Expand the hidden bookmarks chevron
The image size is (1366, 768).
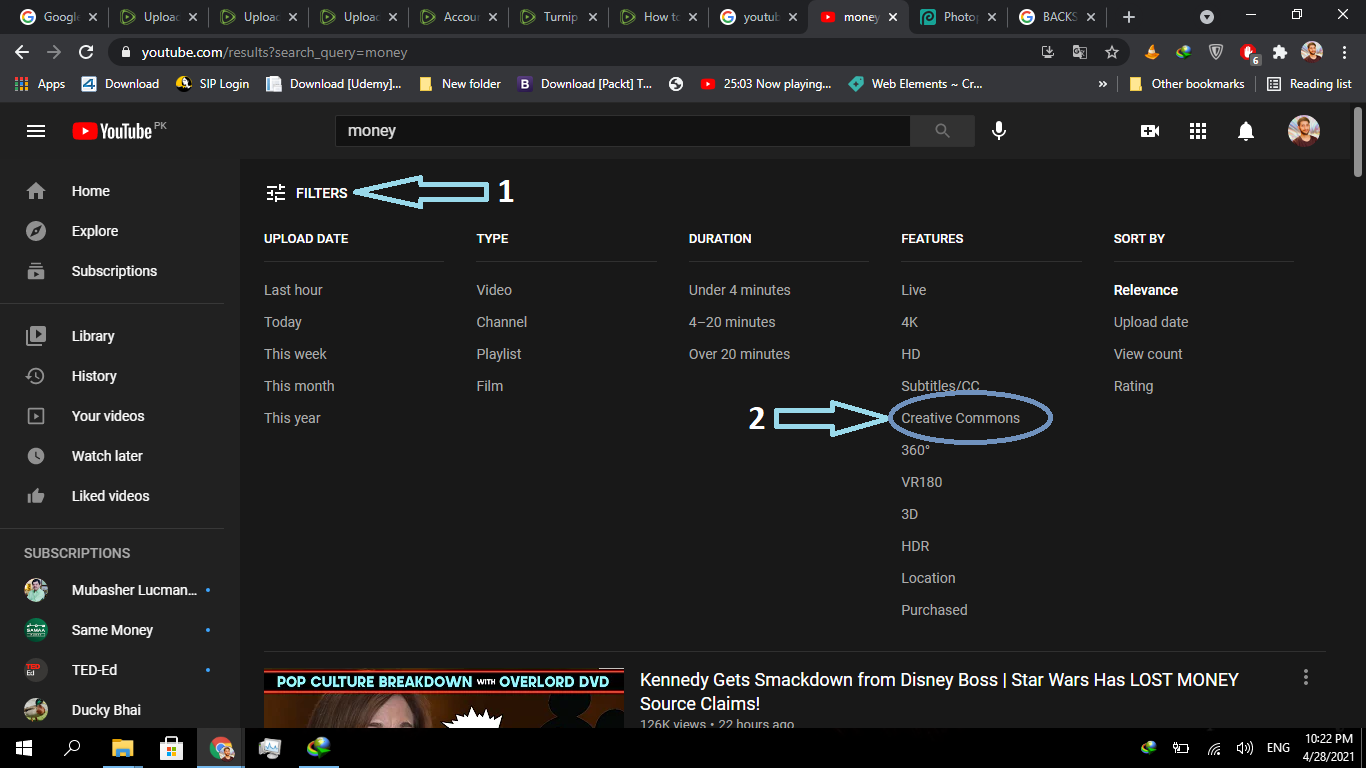coord(1103,84)
